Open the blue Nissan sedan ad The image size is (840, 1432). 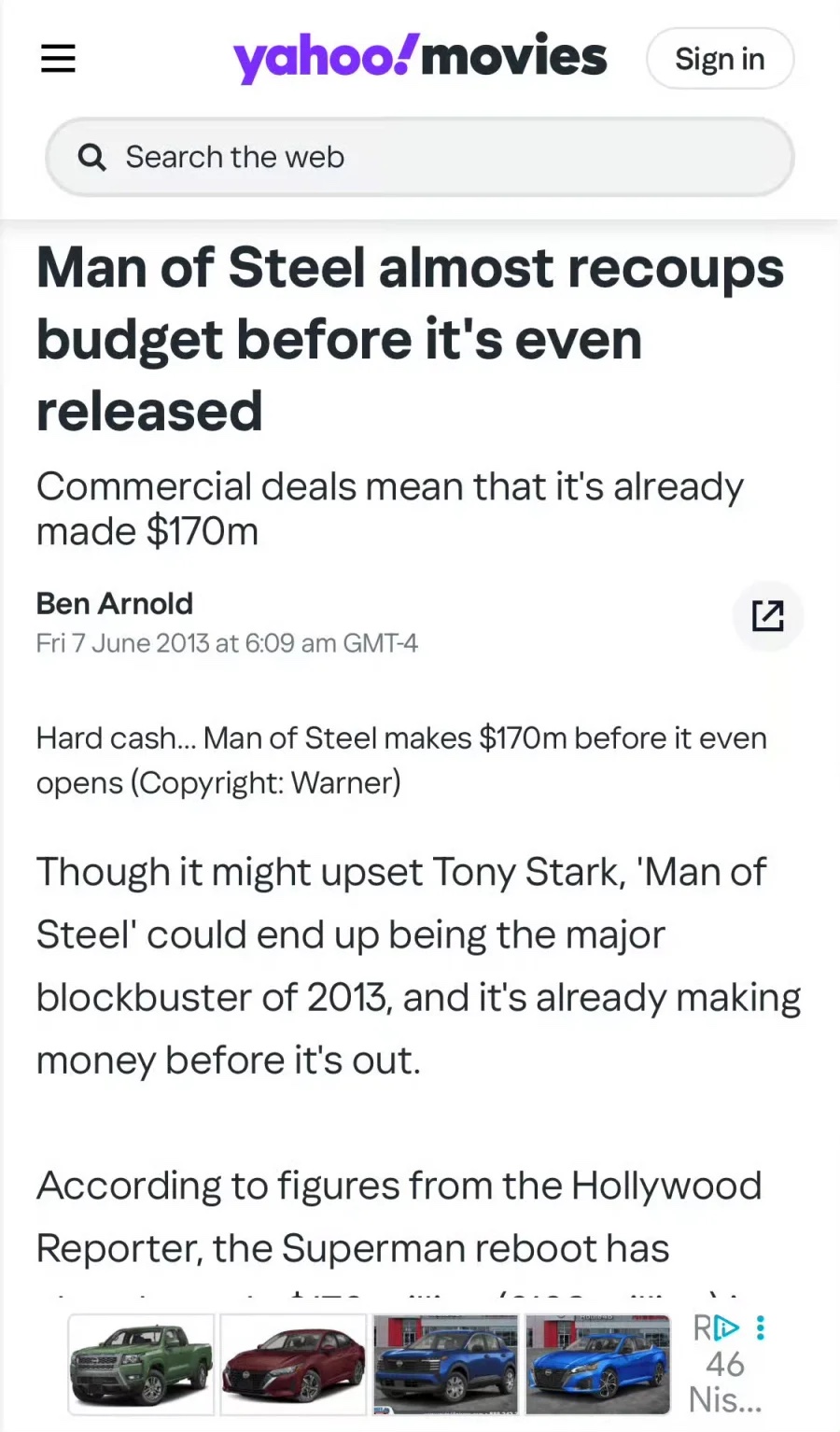pyautogui.click(x=597, y=1364)
